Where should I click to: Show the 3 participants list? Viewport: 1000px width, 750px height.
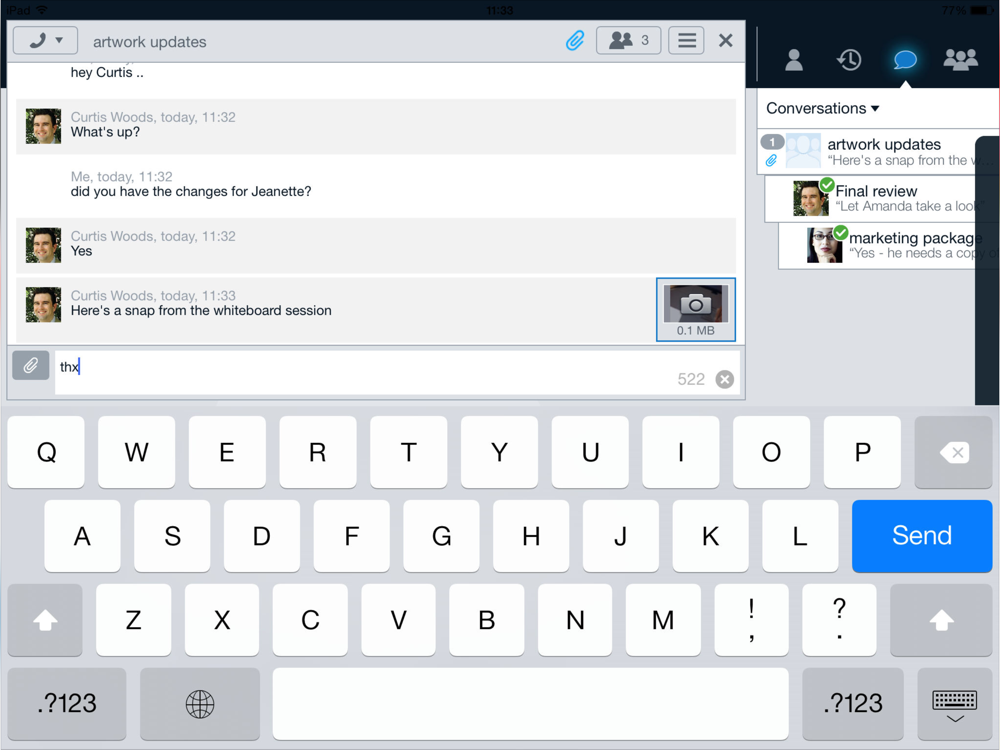click(628, 41)
